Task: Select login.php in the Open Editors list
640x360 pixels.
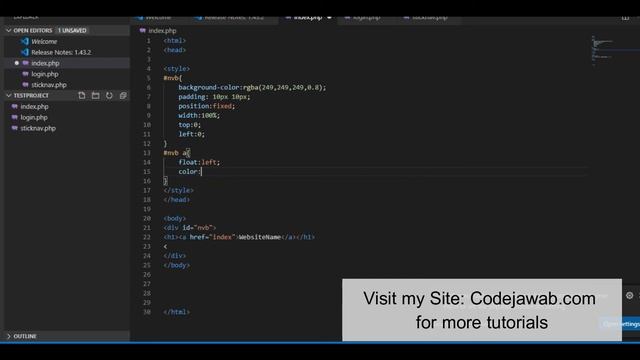Action: click(45, 74)
